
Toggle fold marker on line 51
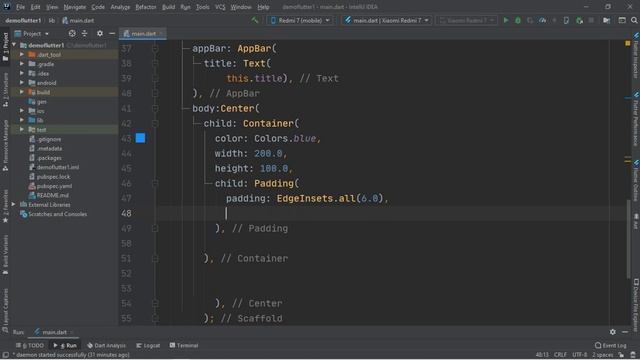click(155, 258)
